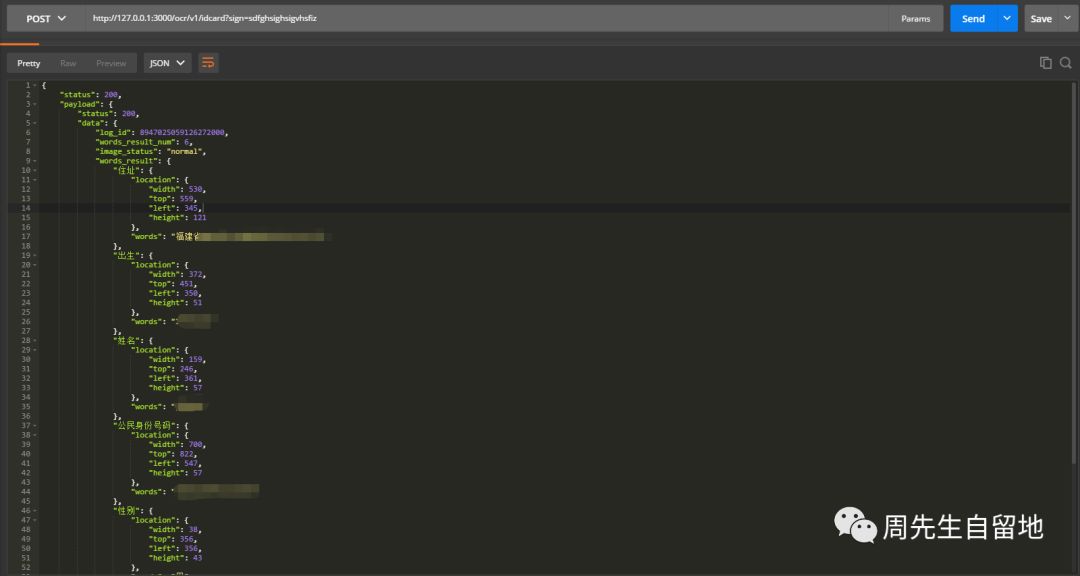The width and height of the screenshot is (1080, 576).
Task: Click the "top": 822 line
Action: pyautogui.click(x=173, y=454)
